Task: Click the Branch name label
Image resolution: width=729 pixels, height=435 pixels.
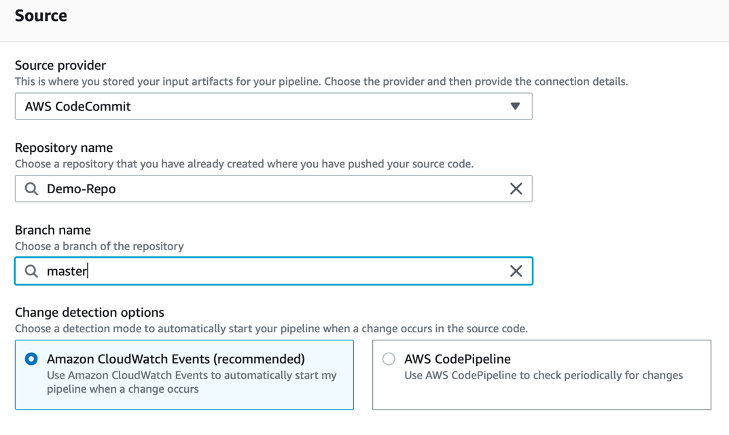Action: point(51,230)
